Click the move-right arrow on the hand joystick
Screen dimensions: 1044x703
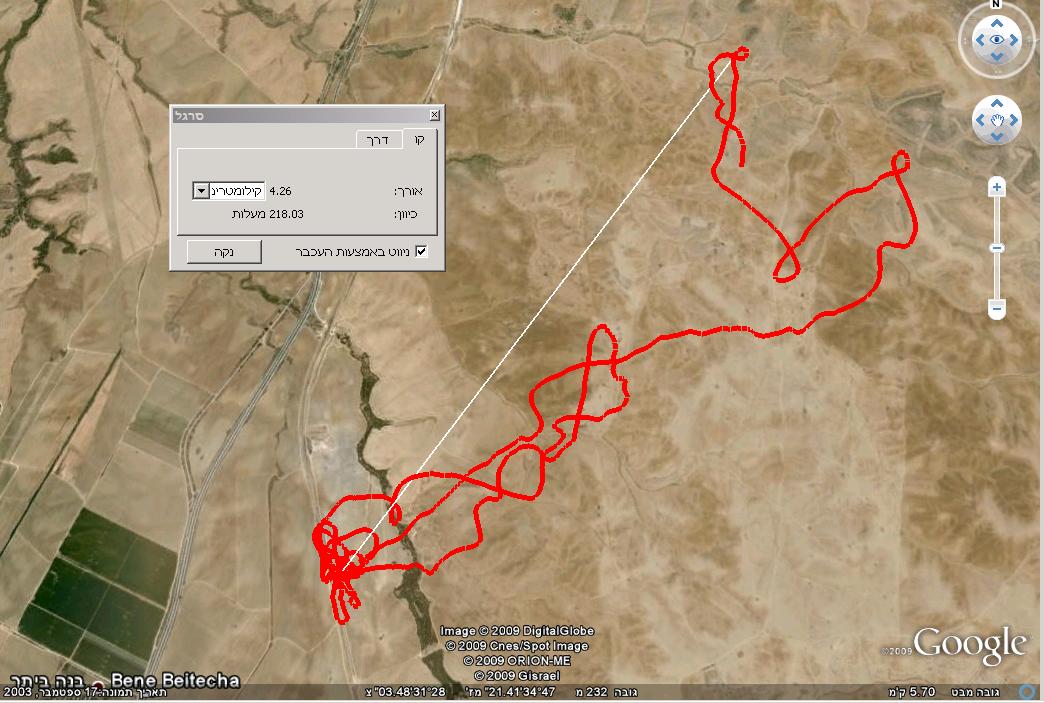click(1014, 120)
